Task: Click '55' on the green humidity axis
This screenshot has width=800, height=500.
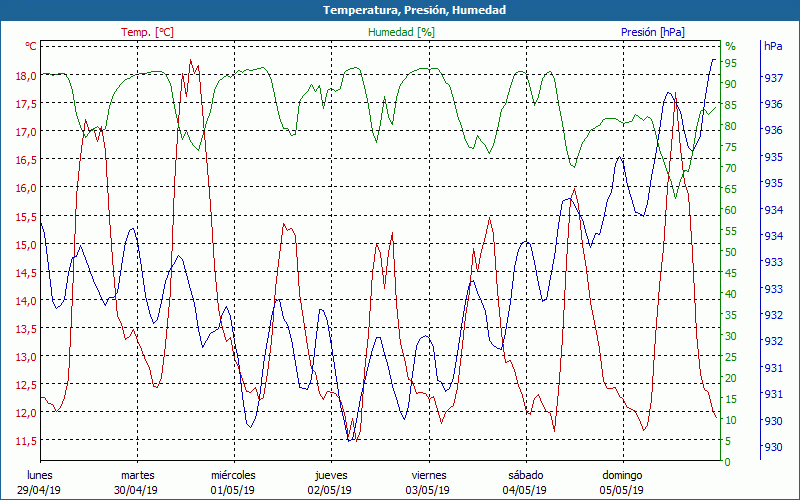Action: (731, 231)
